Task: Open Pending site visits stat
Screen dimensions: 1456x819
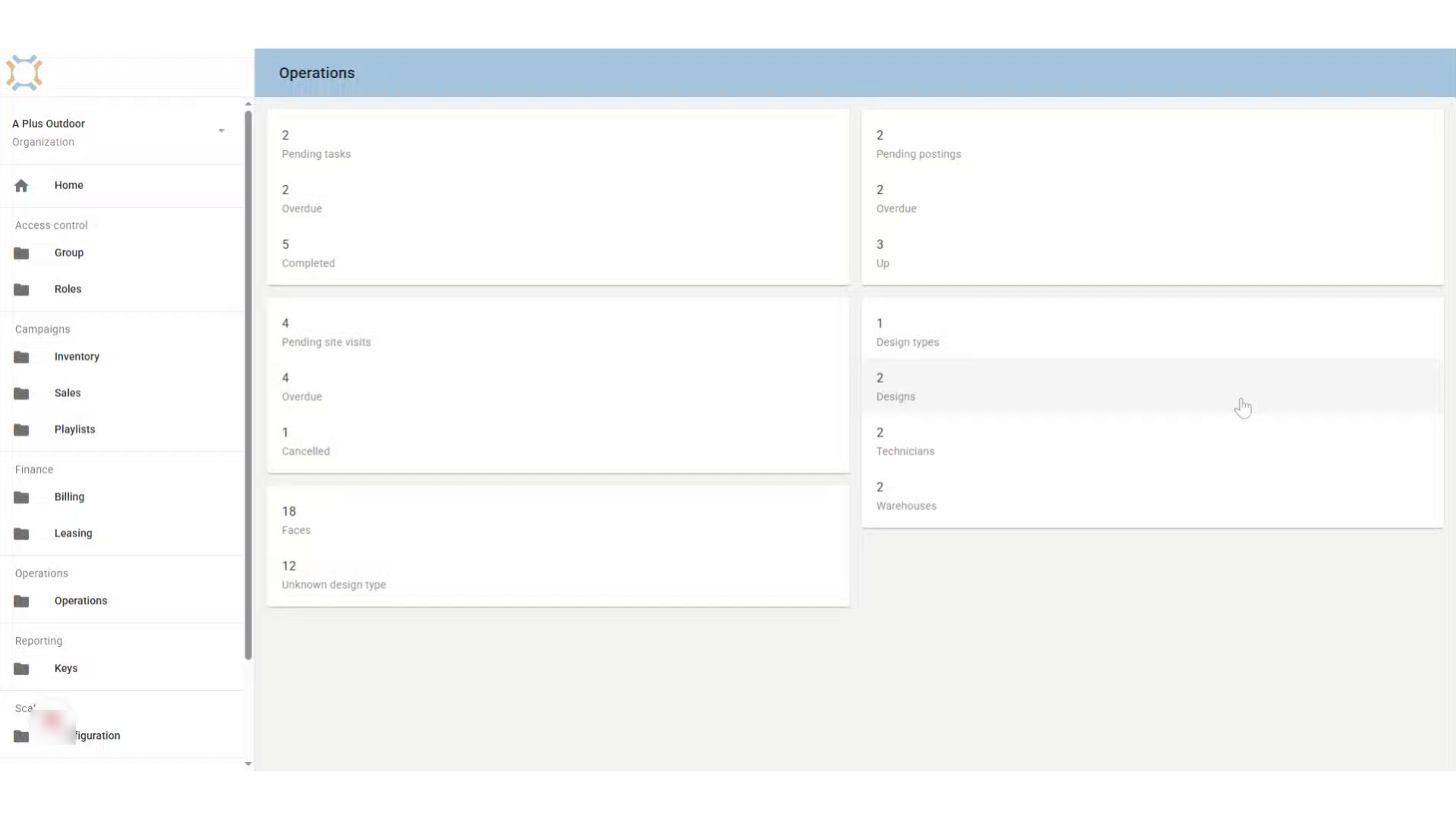Action: click(x=558, y=332)
